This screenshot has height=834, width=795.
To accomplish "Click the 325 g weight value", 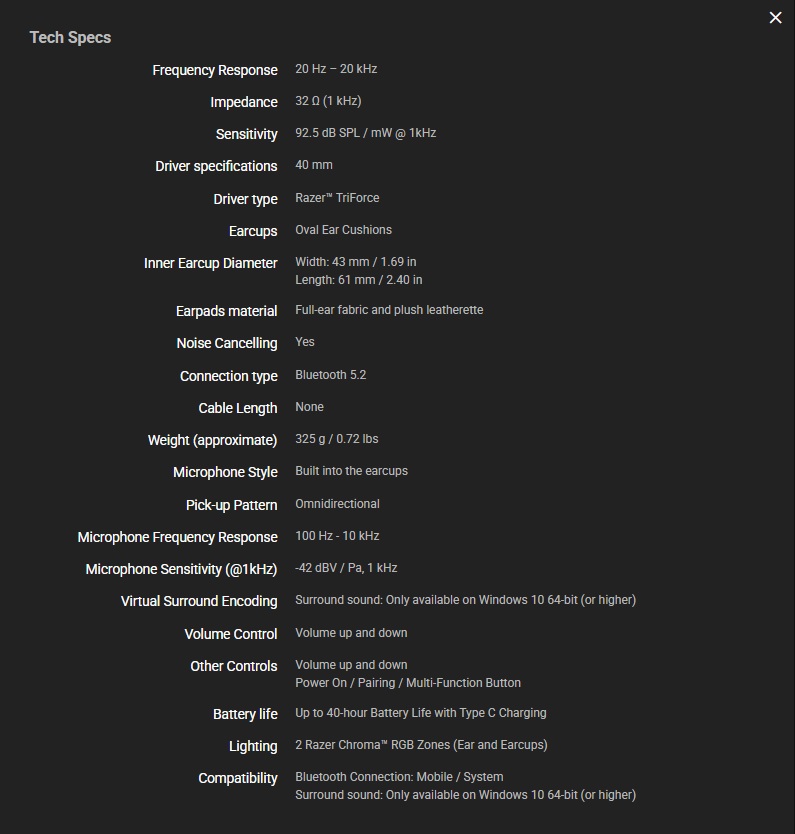I will tap(336, 439).
